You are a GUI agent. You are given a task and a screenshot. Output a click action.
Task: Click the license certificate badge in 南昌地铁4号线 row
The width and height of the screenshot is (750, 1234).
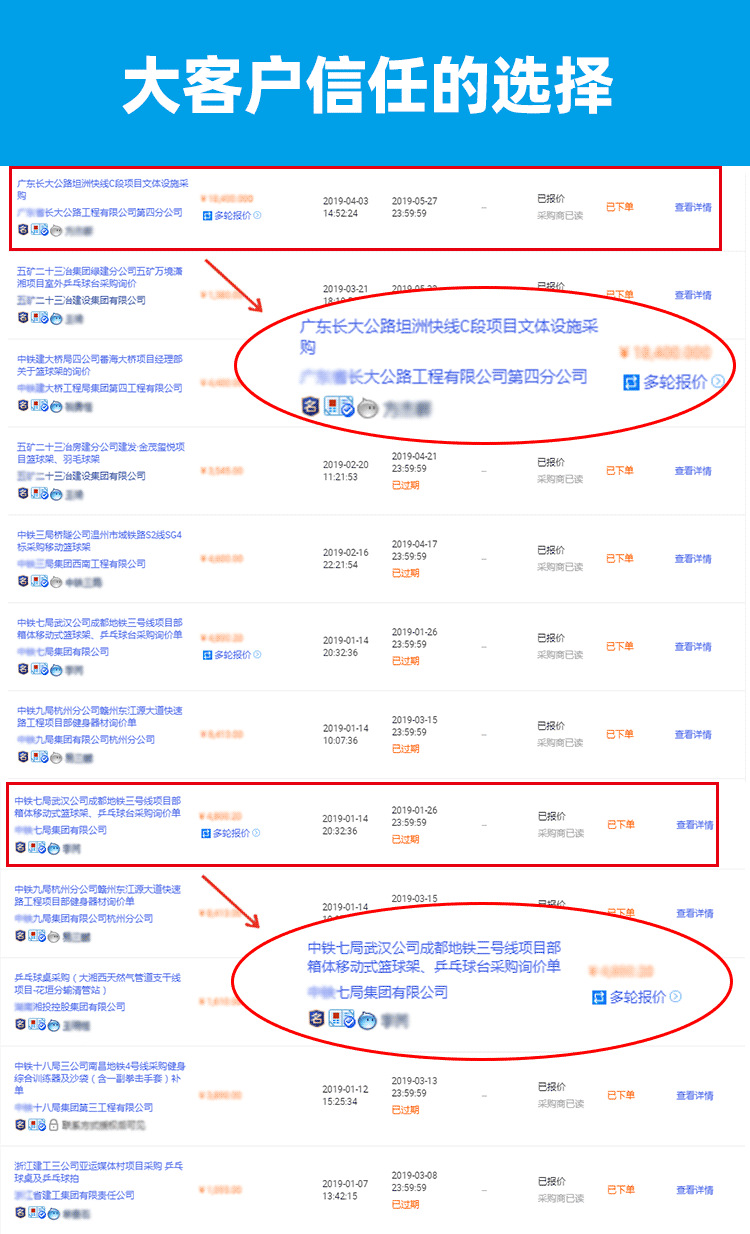coord(38,1125)
